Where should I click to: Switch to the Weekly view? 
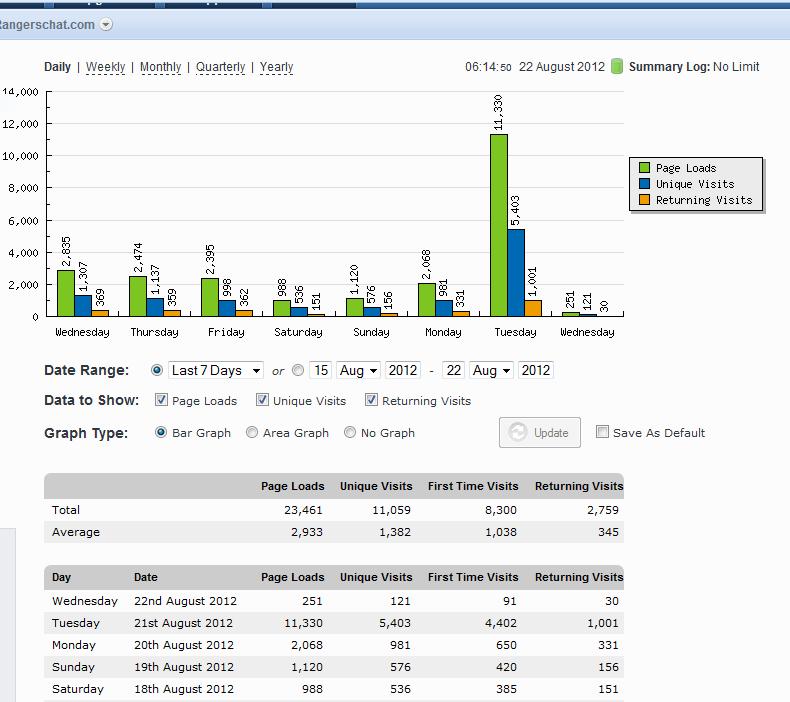105,67
